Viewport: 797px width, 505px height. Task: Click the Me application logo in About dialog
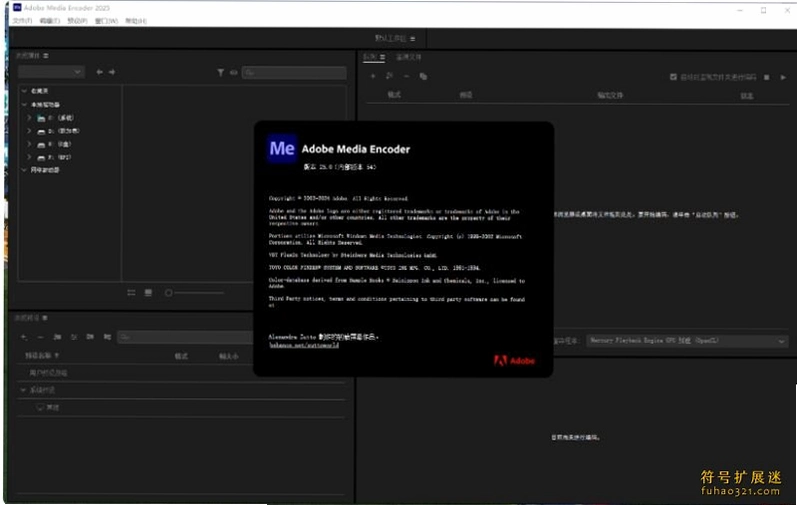[x=282, y=148]
